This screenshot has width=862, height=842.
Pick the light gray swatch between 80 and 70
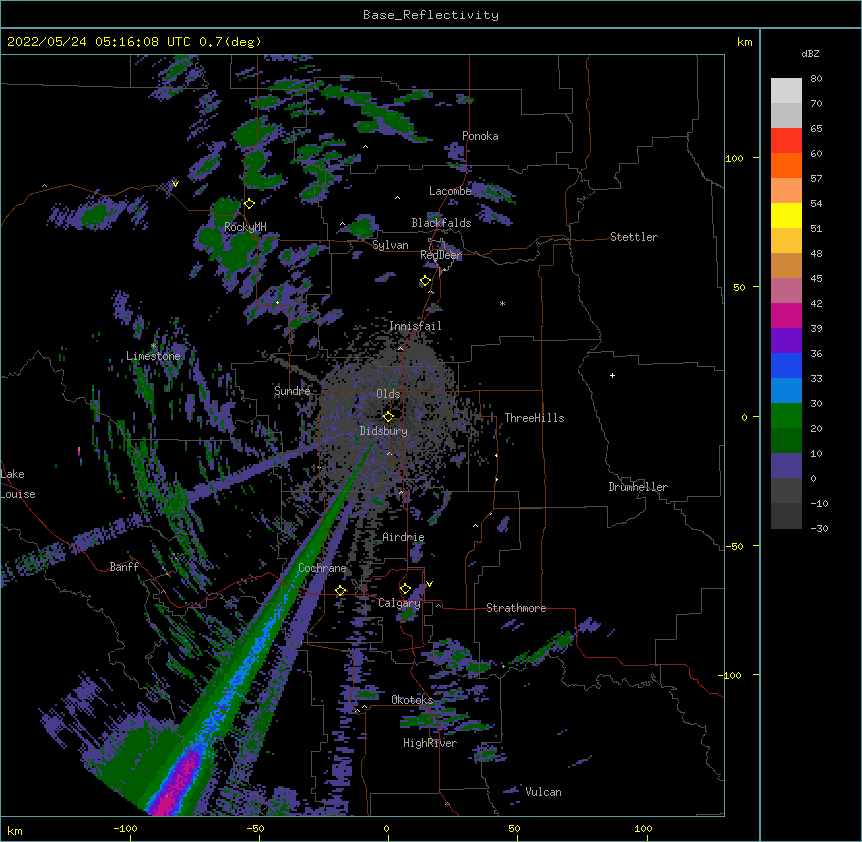[x=786, y=91]
